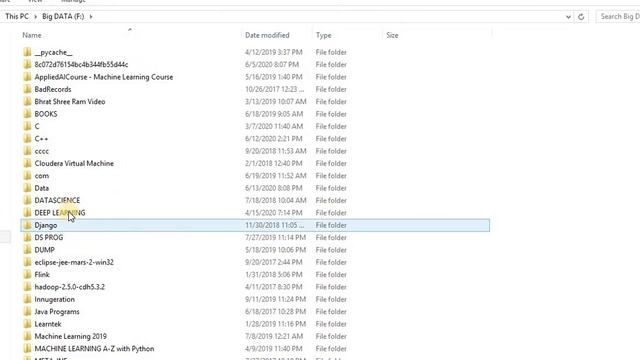Click the cccc folder icon
The height and width of the screenshot is (360, 640).
tap(27, 151)
